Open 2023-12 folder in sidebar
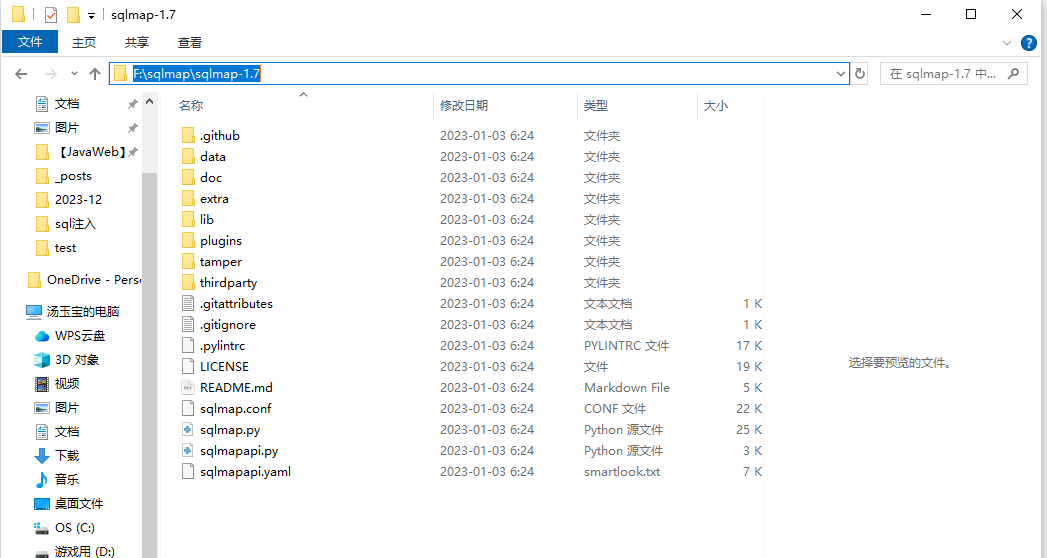1047x558 pixels. click(78, 200)
